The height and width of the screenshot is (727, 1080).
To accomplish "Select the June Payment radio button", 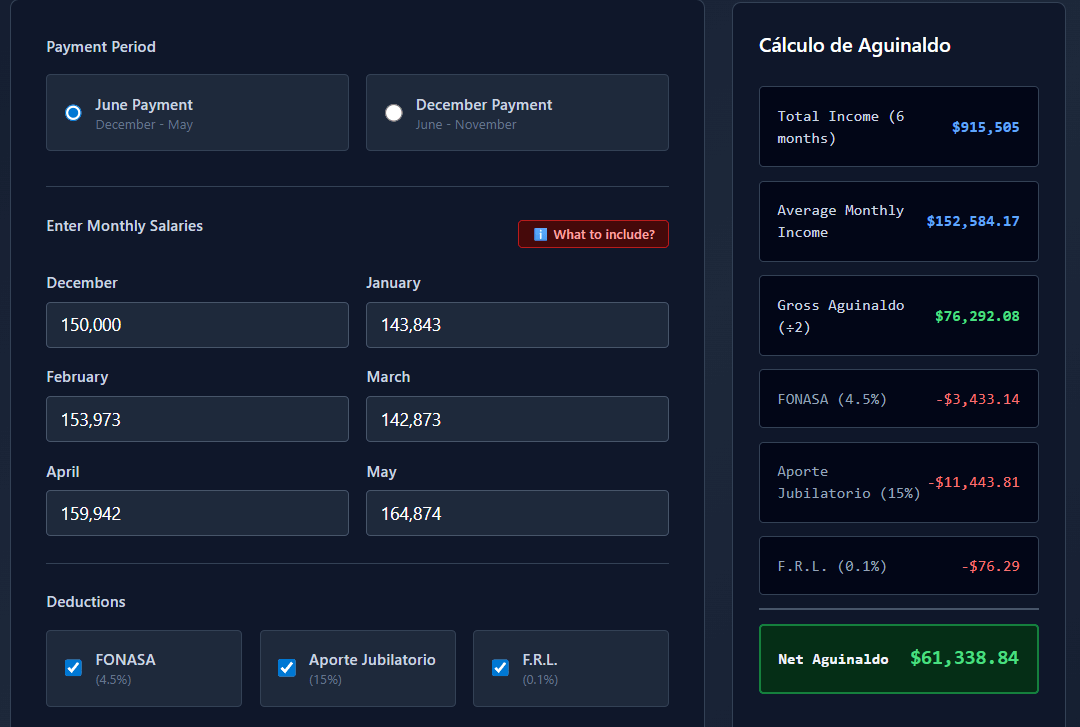I will point(73,113).
